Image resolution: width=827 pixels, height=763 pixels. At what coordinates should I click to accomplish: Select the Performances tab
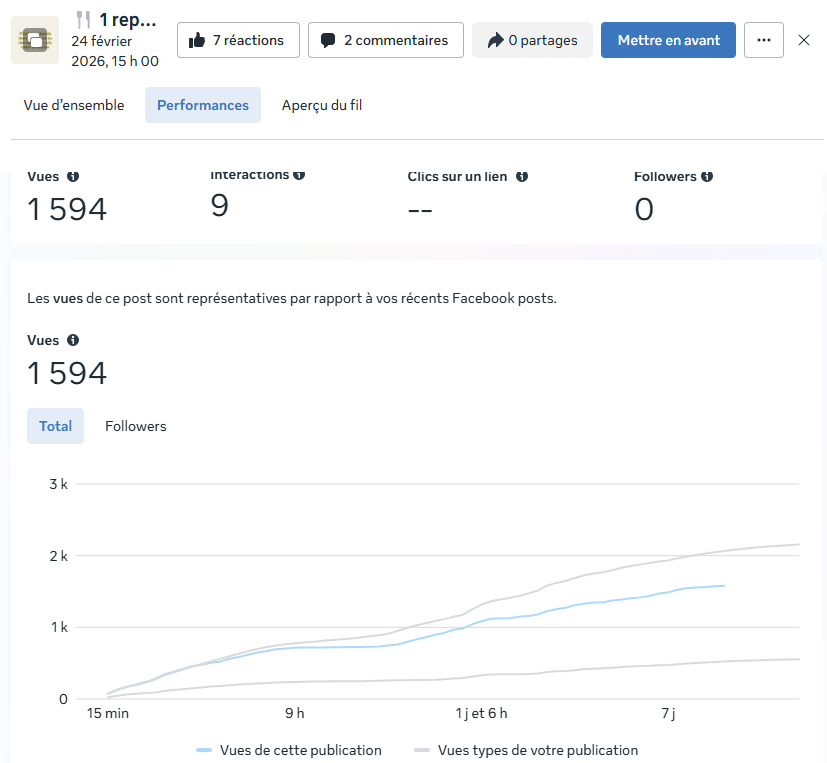click(x=203, y=105)
